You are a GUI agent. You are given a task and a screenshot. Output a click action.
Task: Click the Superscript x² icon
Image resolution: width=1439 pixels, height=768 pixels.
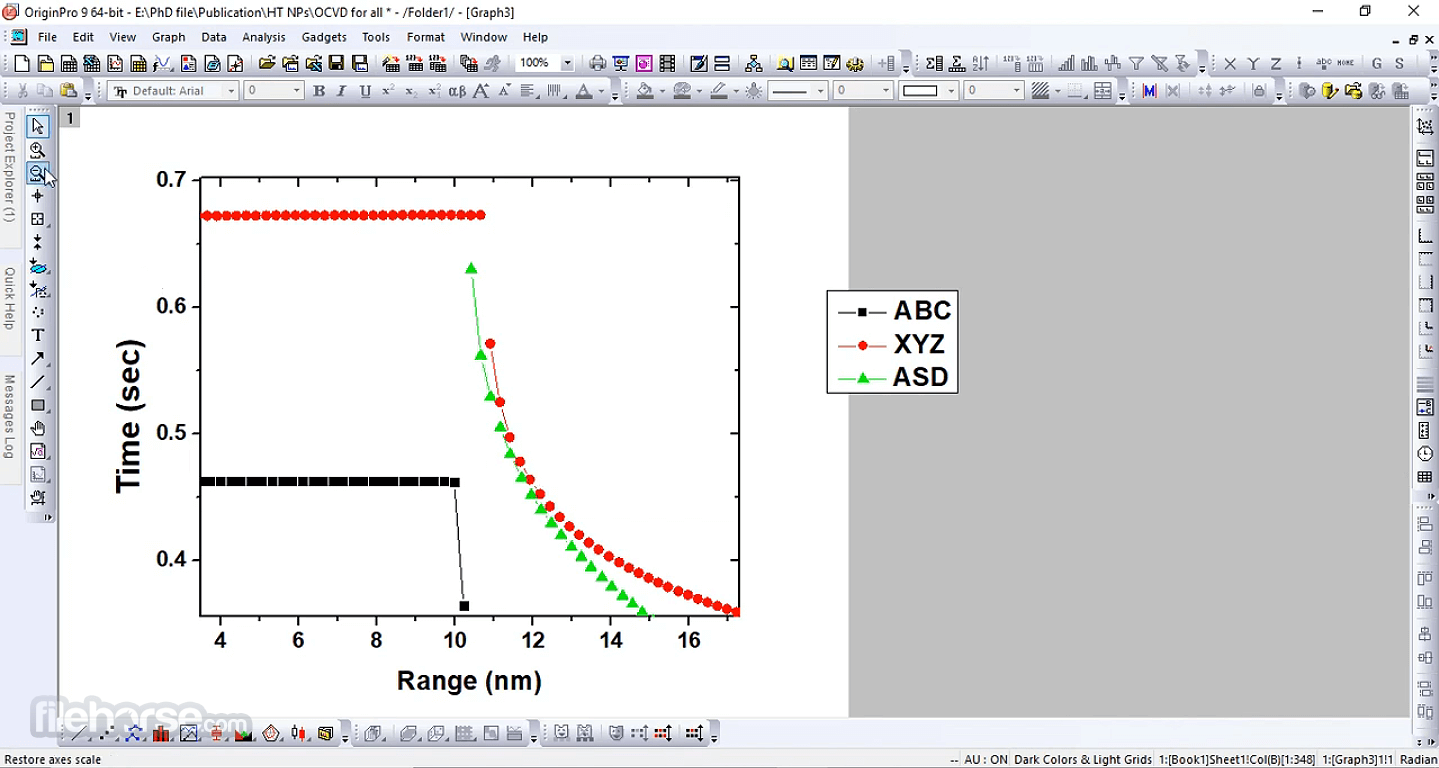388,91
